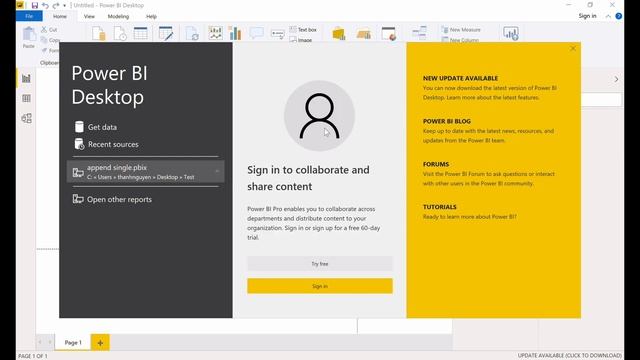Viewport: 640px width, 360px height.
Task: Open the quick access toolbar customize dropdown
Action: (x=64, y=6)
